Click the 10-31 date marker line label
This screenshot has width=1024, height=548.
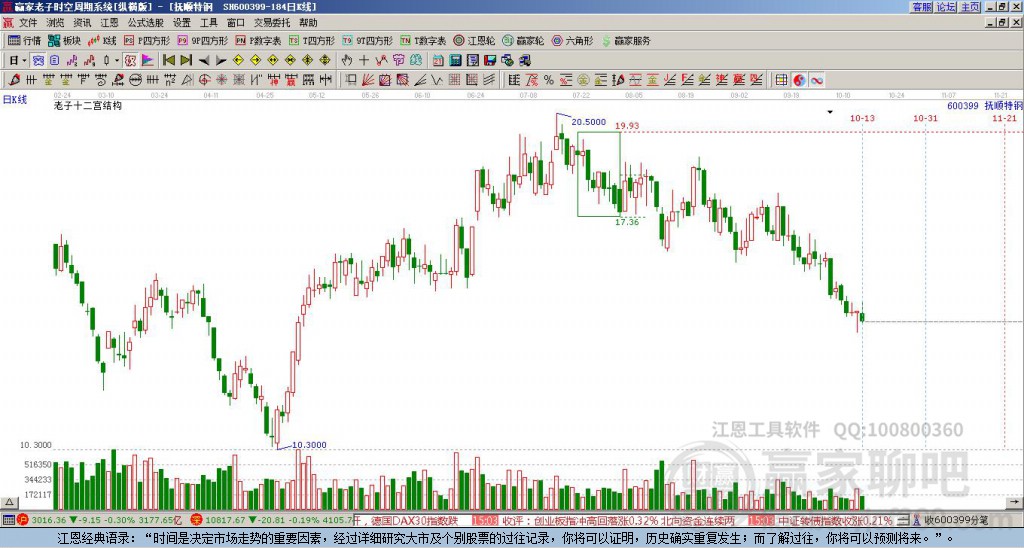coord(925,118)
